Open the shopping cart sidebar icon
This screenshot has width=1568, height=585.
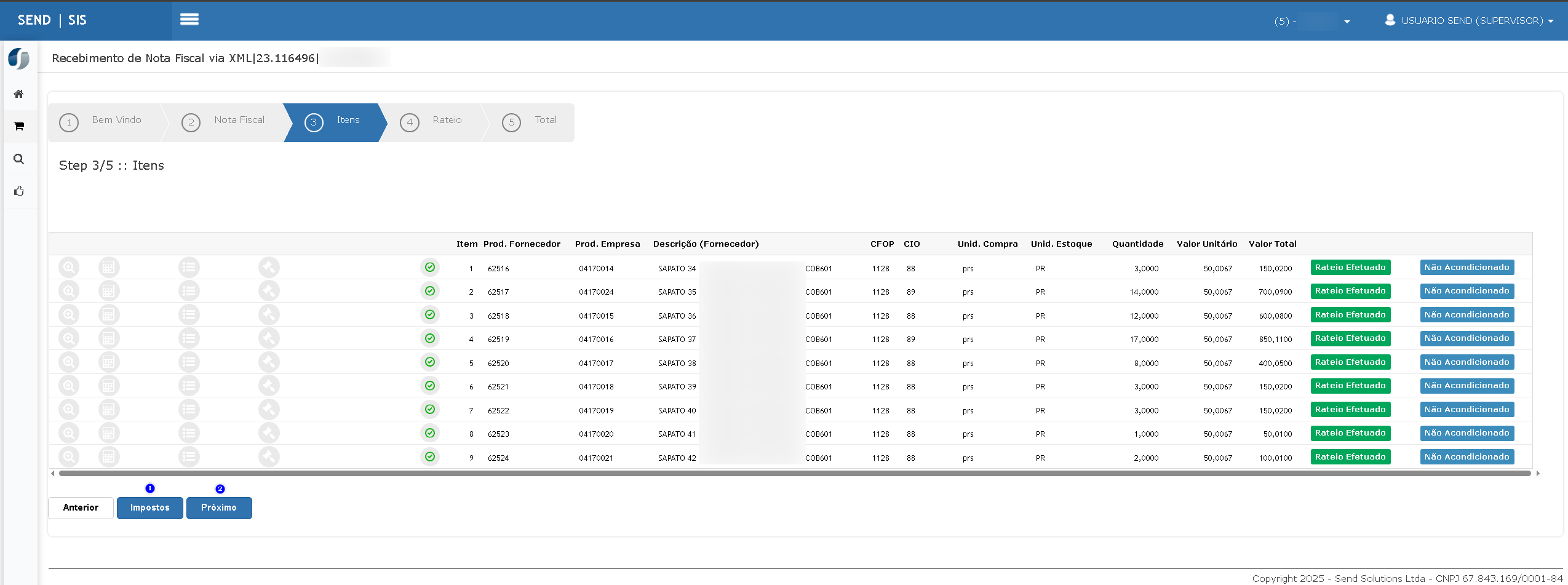click(x=19, y=126)
